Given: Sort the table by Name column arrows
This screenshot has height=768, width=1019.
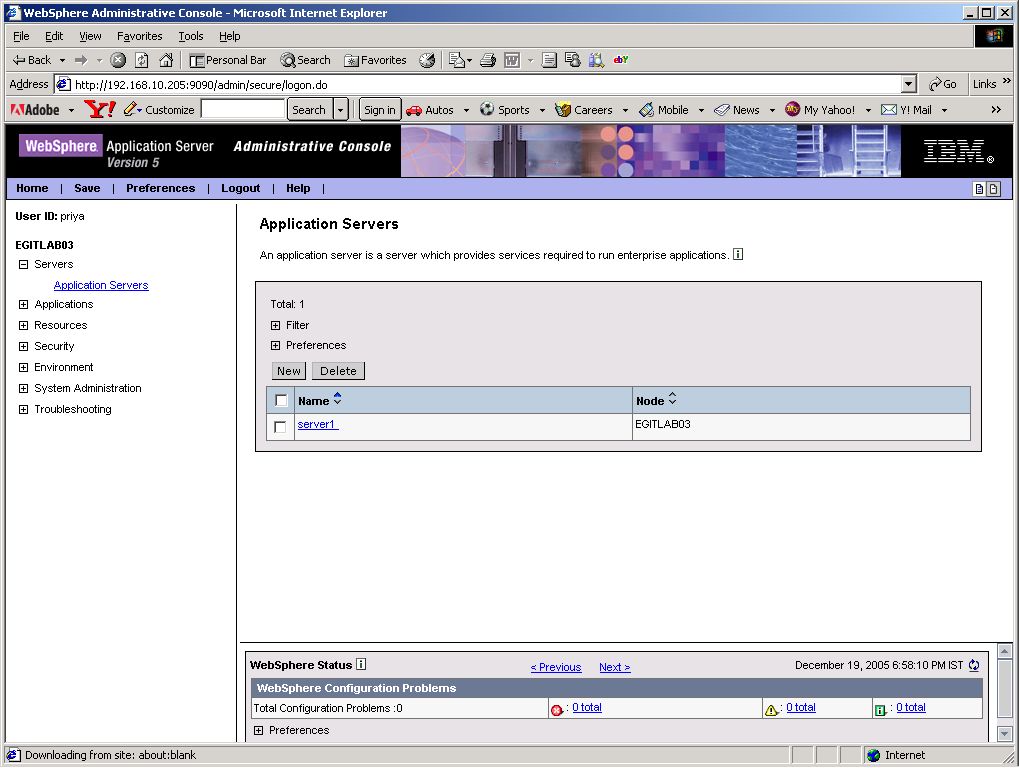Looking at the screenshot, I should (x=337, y=399).
